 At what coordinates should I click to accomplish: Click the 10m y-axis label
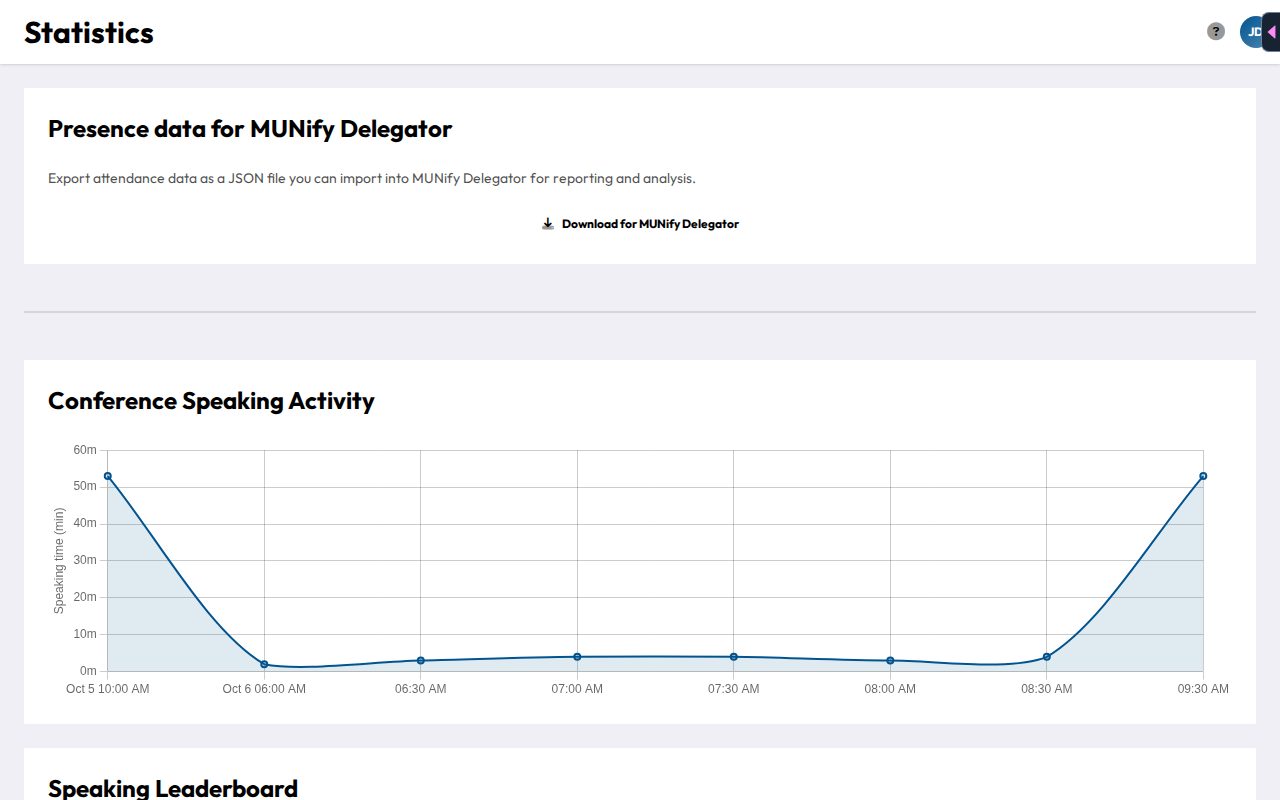pyautogui.click(x=85, y=634)
